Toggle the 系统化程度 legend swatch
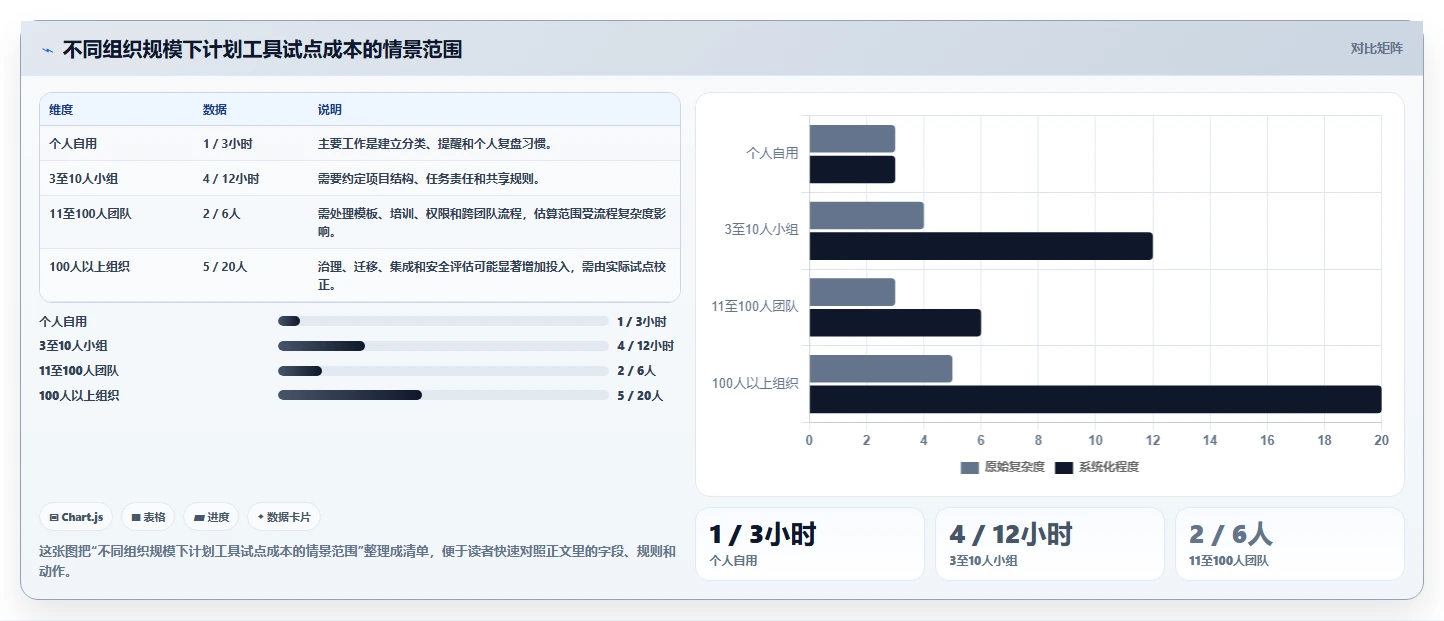1444x621 pixels. [1063, 467]
